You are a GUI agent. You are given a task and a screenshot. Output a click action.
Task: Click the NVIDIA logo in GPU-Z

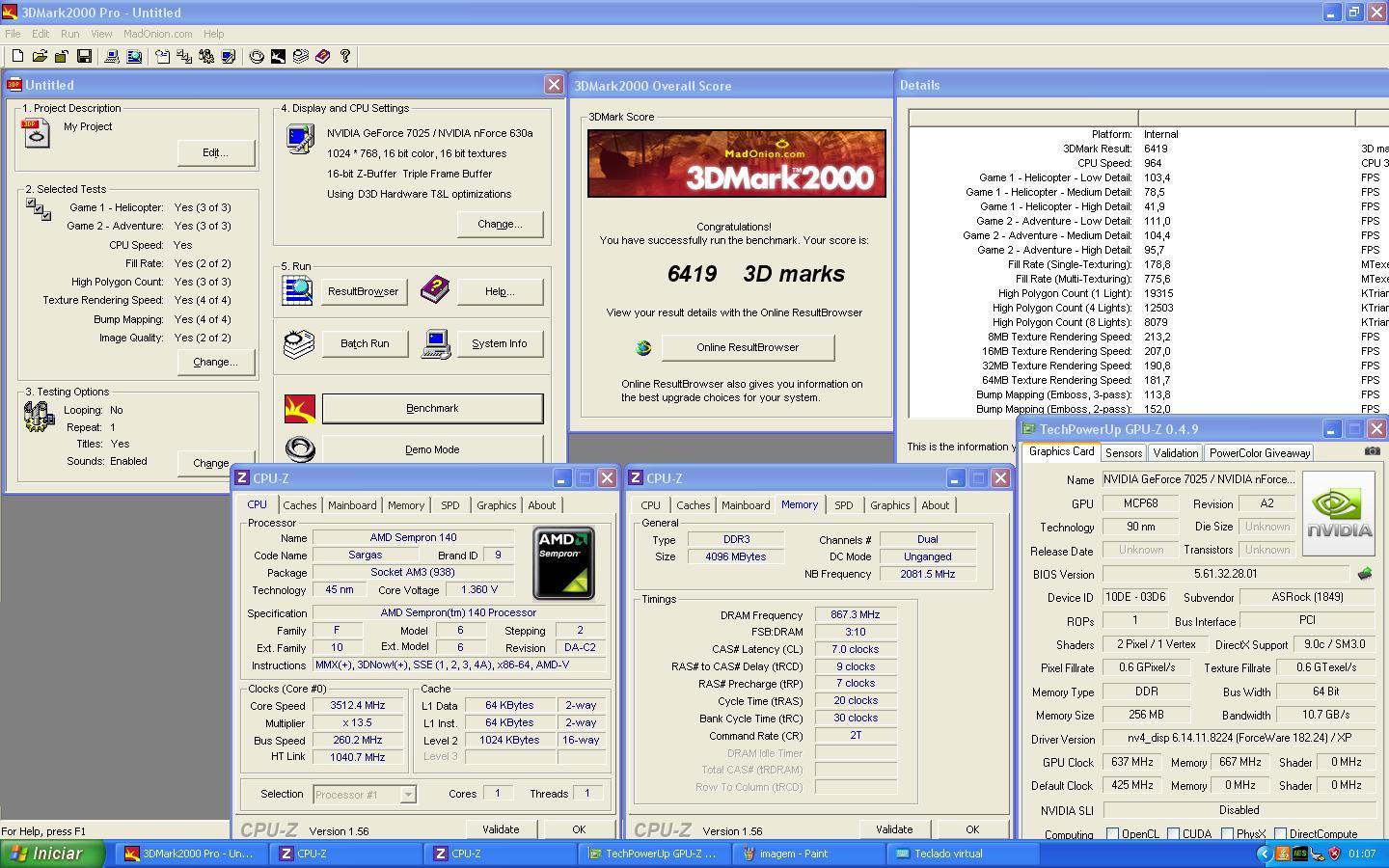point(1338,514)
